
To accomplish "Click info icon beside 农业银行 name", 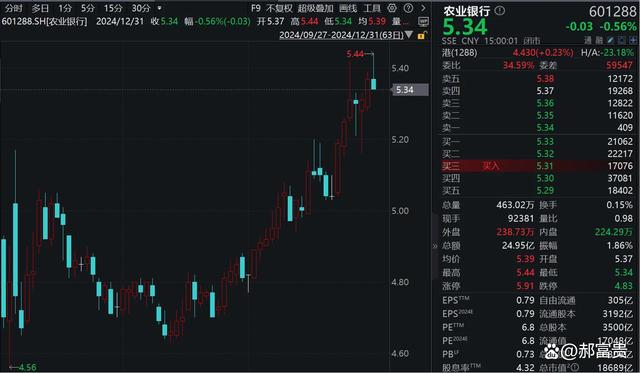I will click(x=500, y=11).
